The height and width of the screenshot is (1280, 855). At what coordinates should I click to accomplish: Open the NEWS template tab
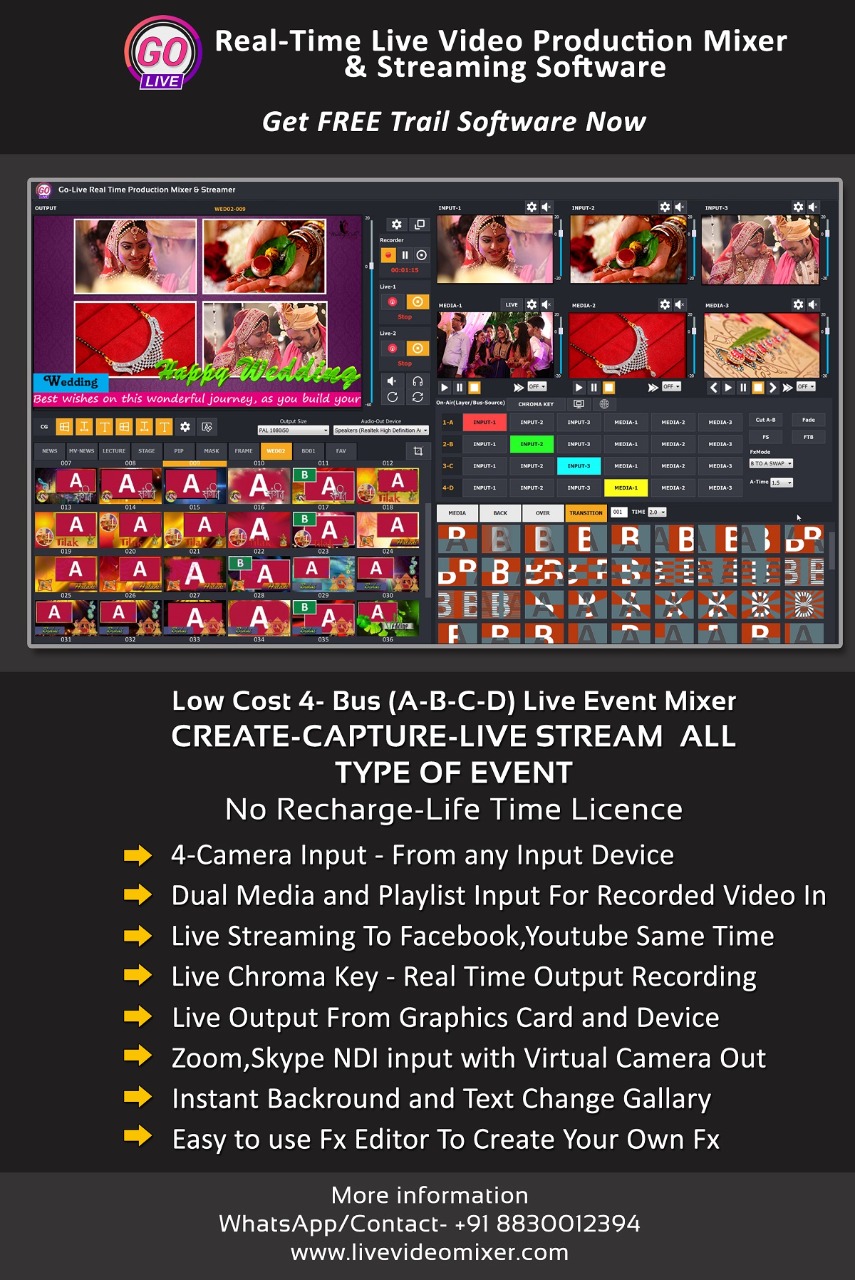tap(49, 451)
